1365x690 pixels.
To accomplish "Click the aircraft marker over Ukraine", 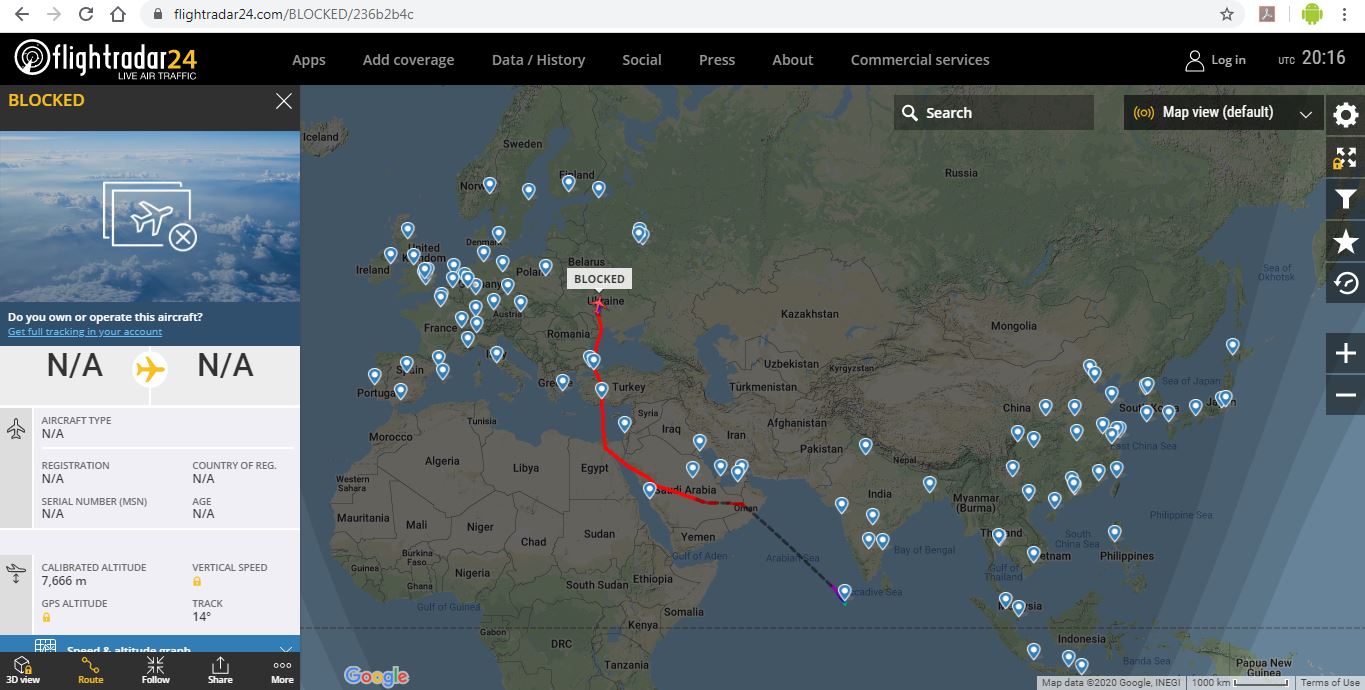I will [599, 304].
